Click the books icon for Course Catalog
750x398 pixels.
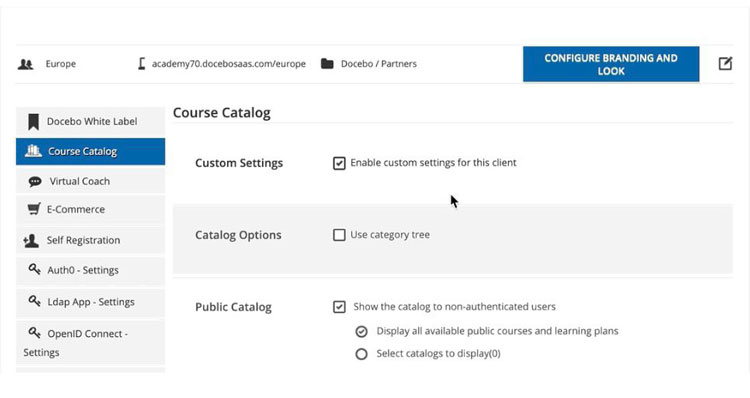33,151
